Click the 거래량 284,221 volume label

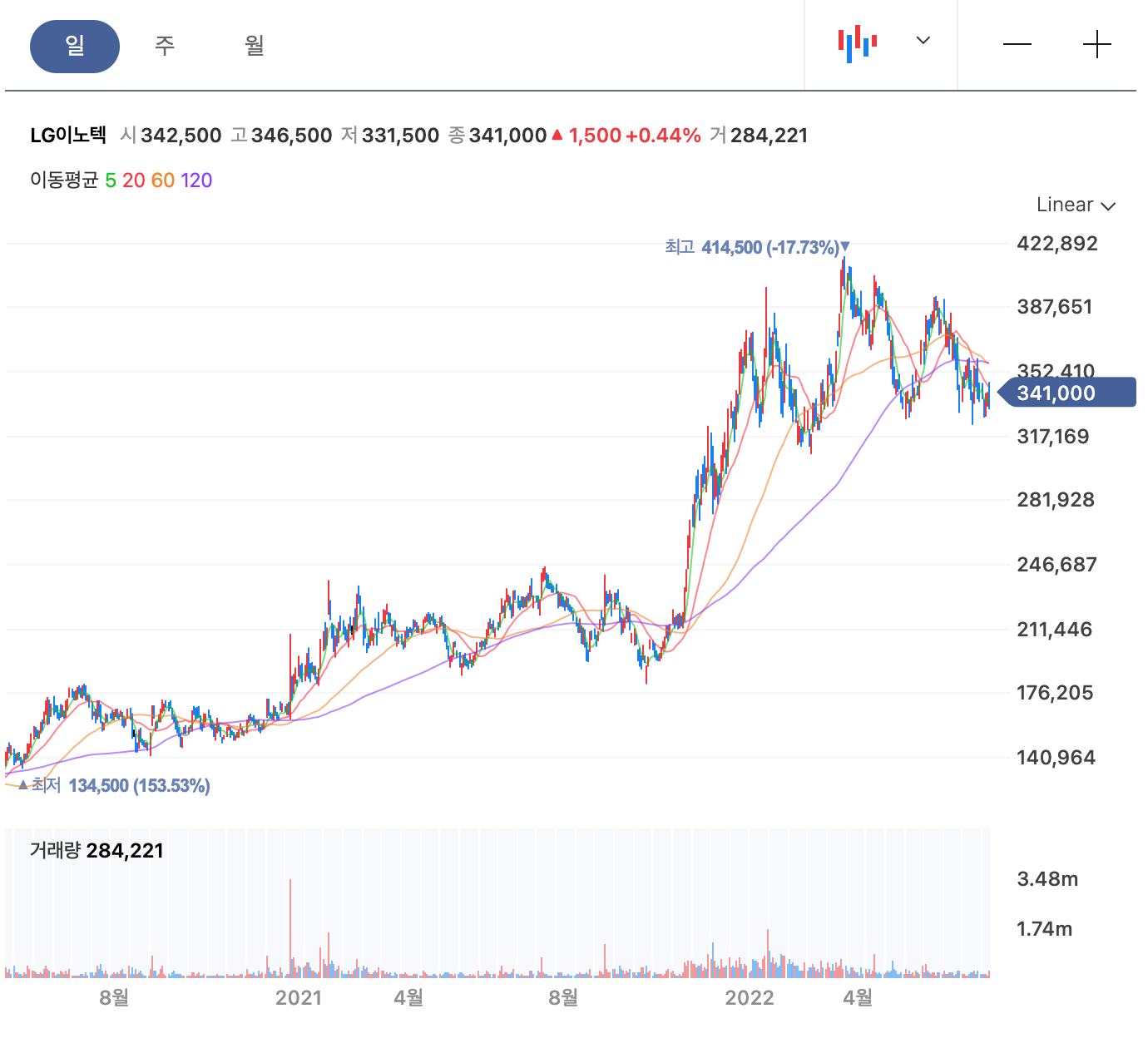[96, 850]
